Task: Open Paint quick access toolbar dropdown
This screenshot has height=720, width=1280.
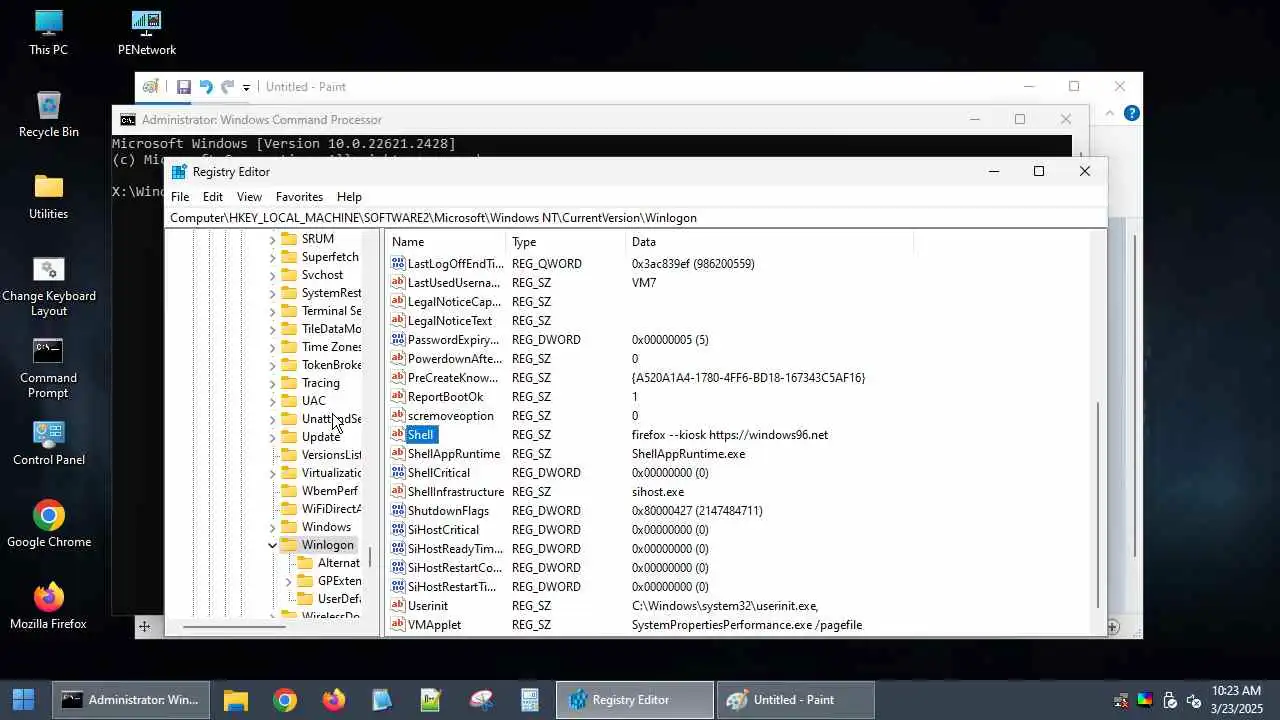Action: [x=246, y=88]
